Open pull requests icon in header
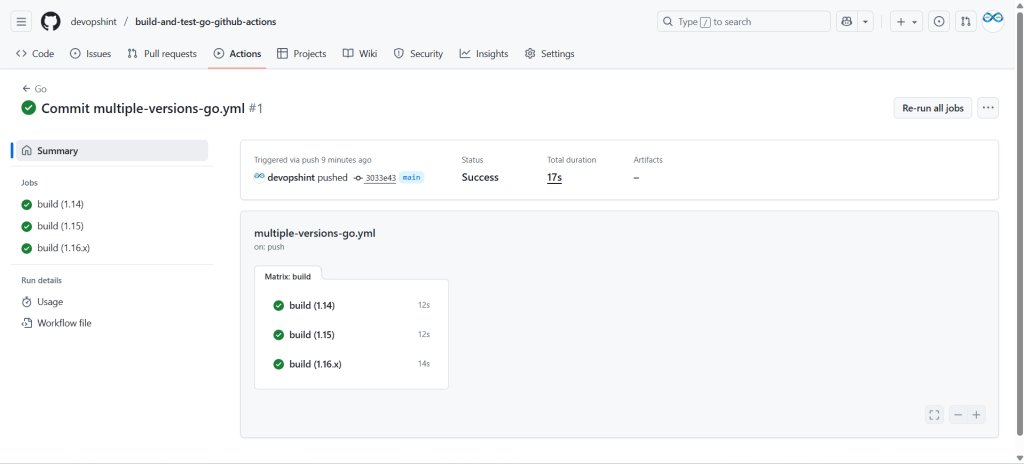This screenshot has height=464, width=1024. click(x=966, y=22)
